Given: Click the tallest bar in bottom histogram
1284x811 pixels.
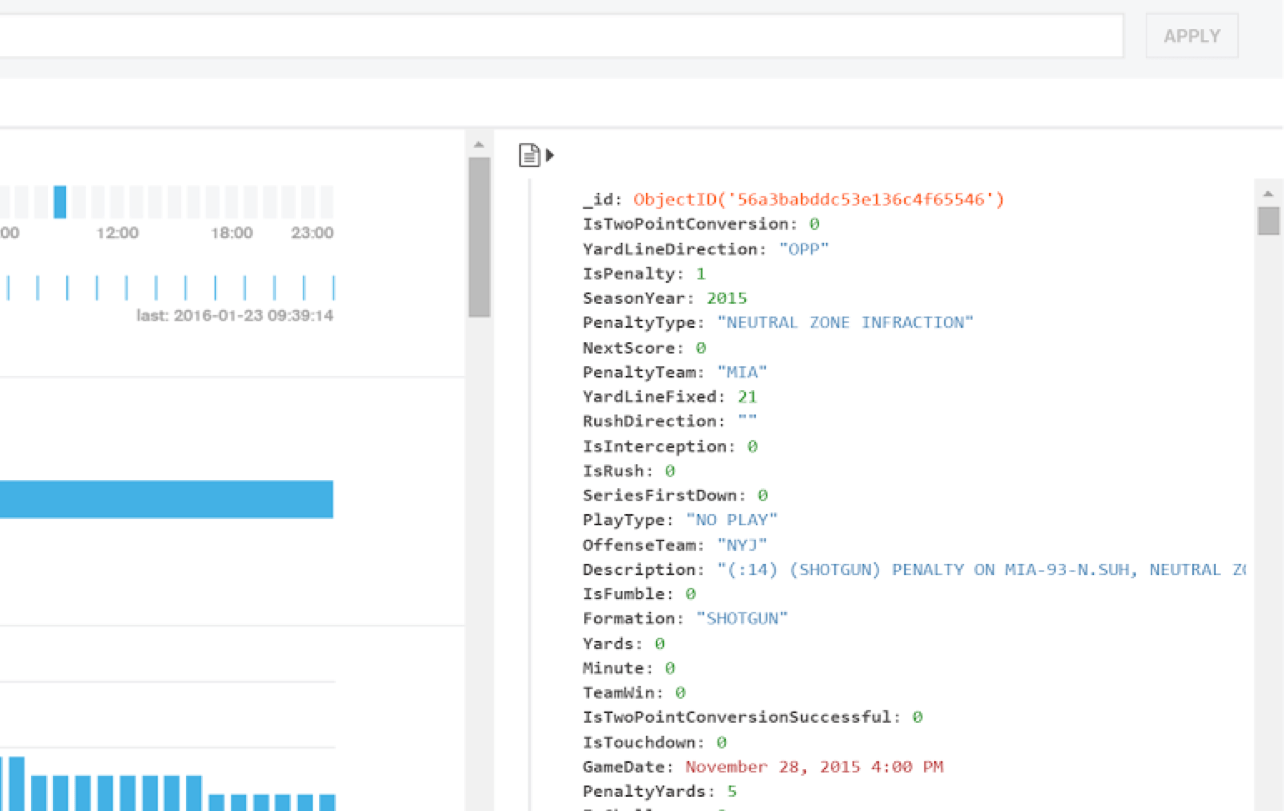Looking at the screenshot, I should (x=16, y=783).
